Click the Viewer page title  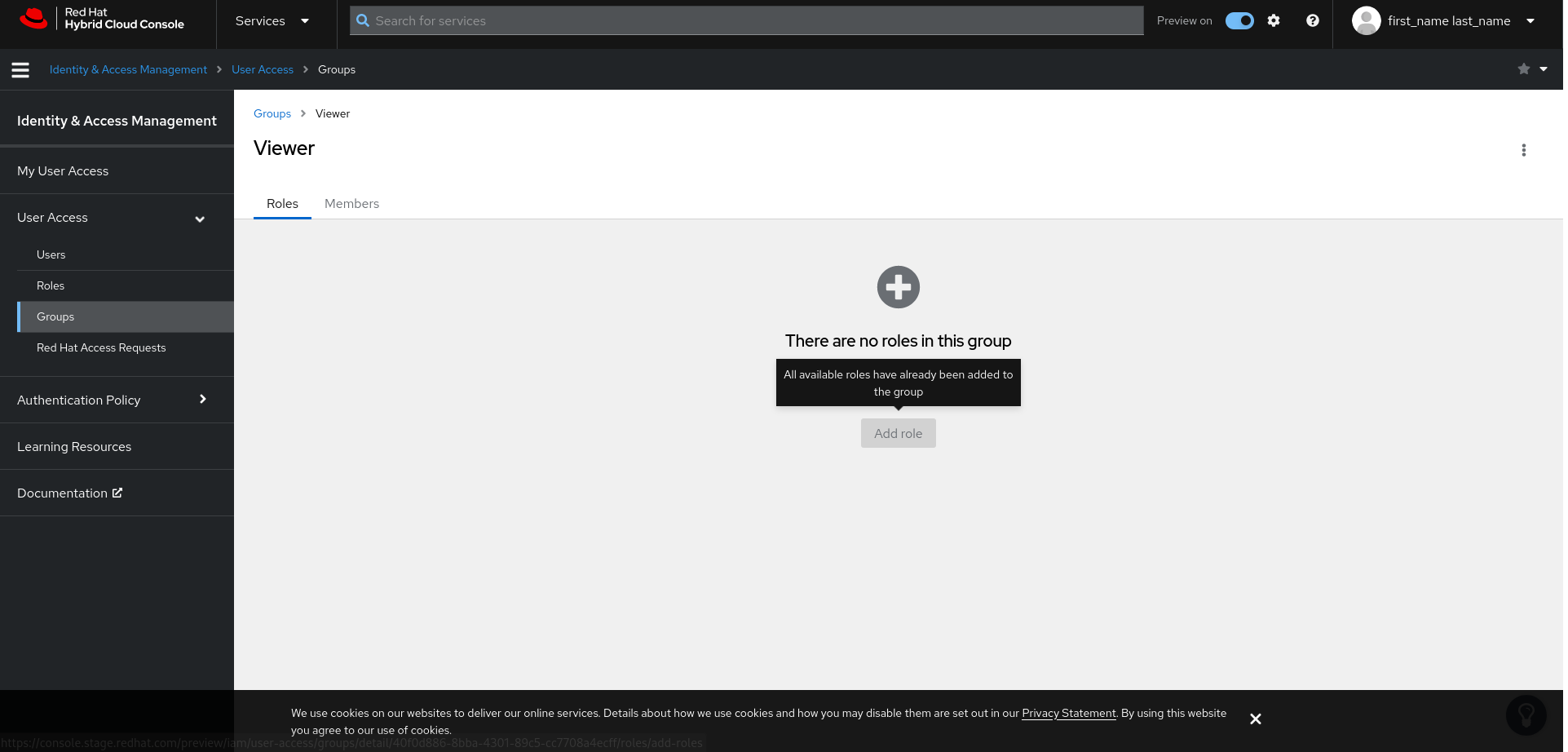[284, 148]
